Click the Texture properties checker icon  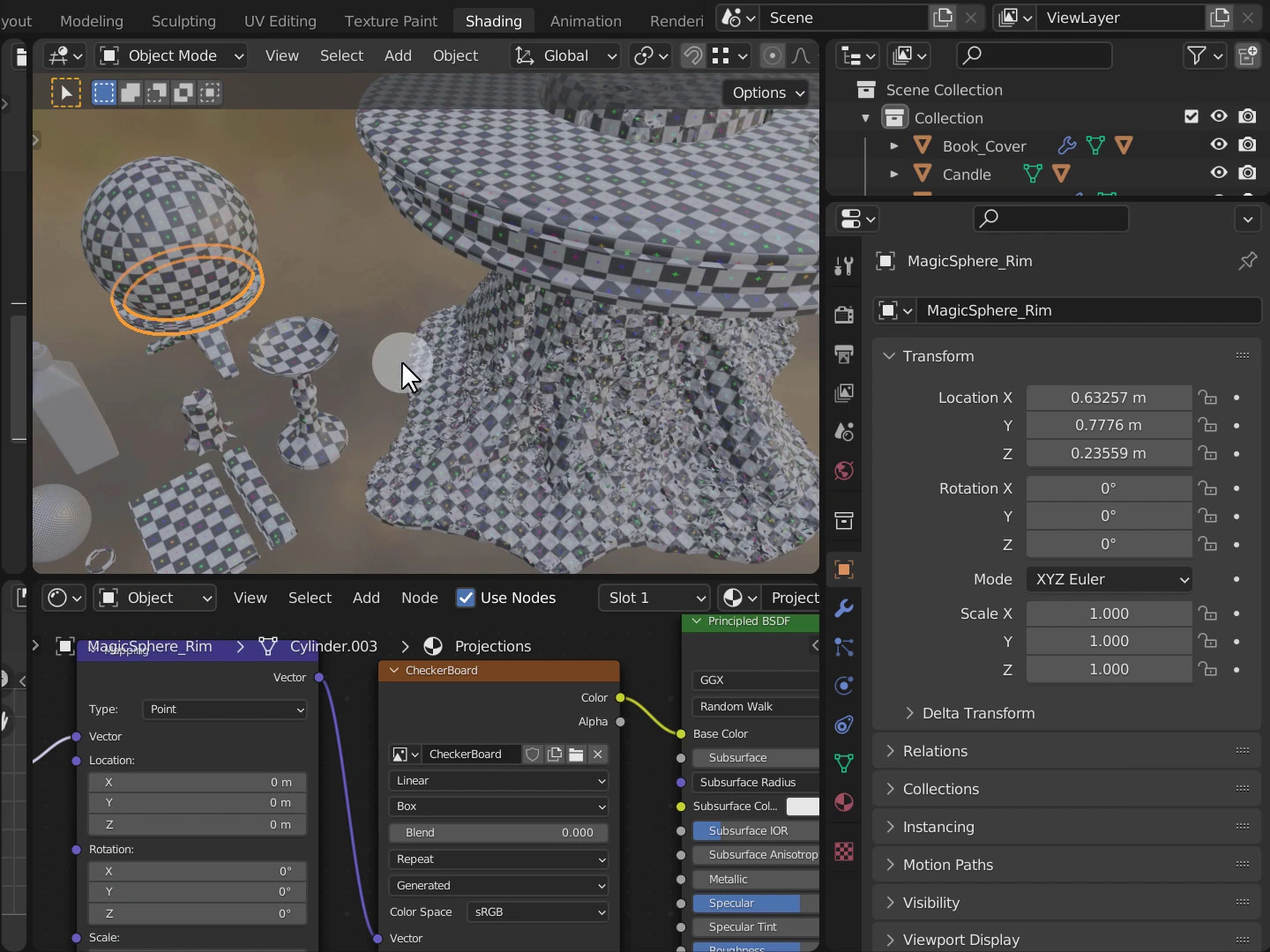click(x=844, y=852)
